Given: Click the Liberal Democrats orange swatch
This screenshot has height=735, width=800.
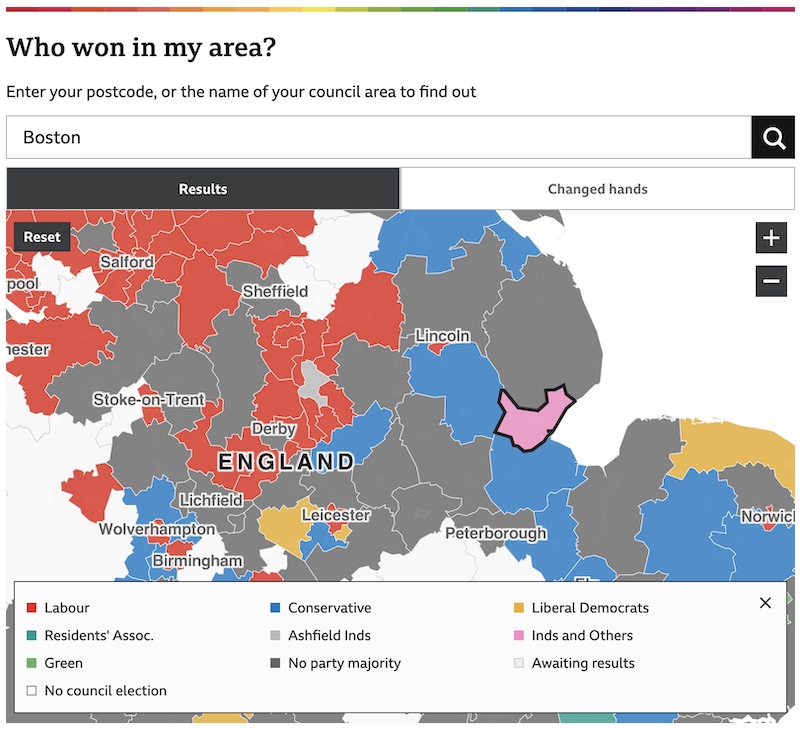Looking at the screenshot, I should 518,608.
